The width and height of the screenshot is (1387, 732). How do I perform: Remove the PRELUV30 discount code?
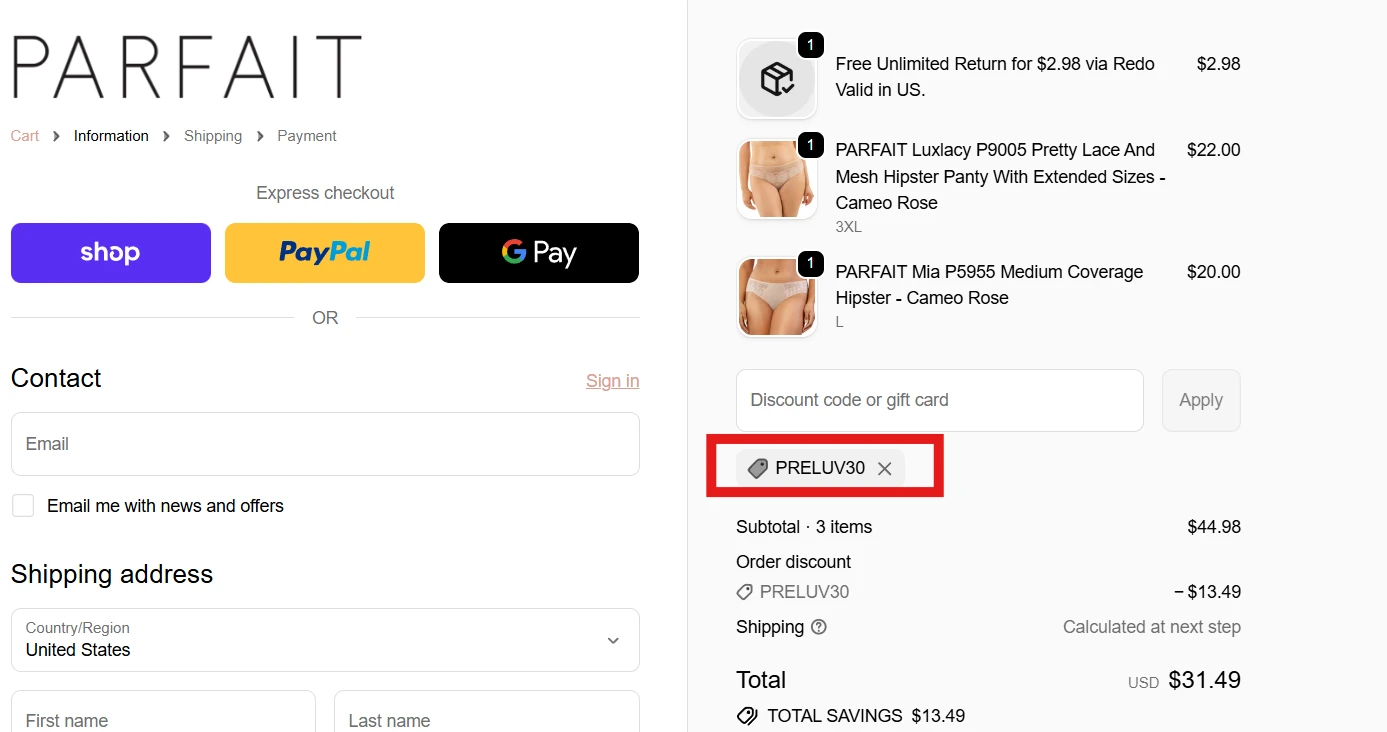point(884,468)
